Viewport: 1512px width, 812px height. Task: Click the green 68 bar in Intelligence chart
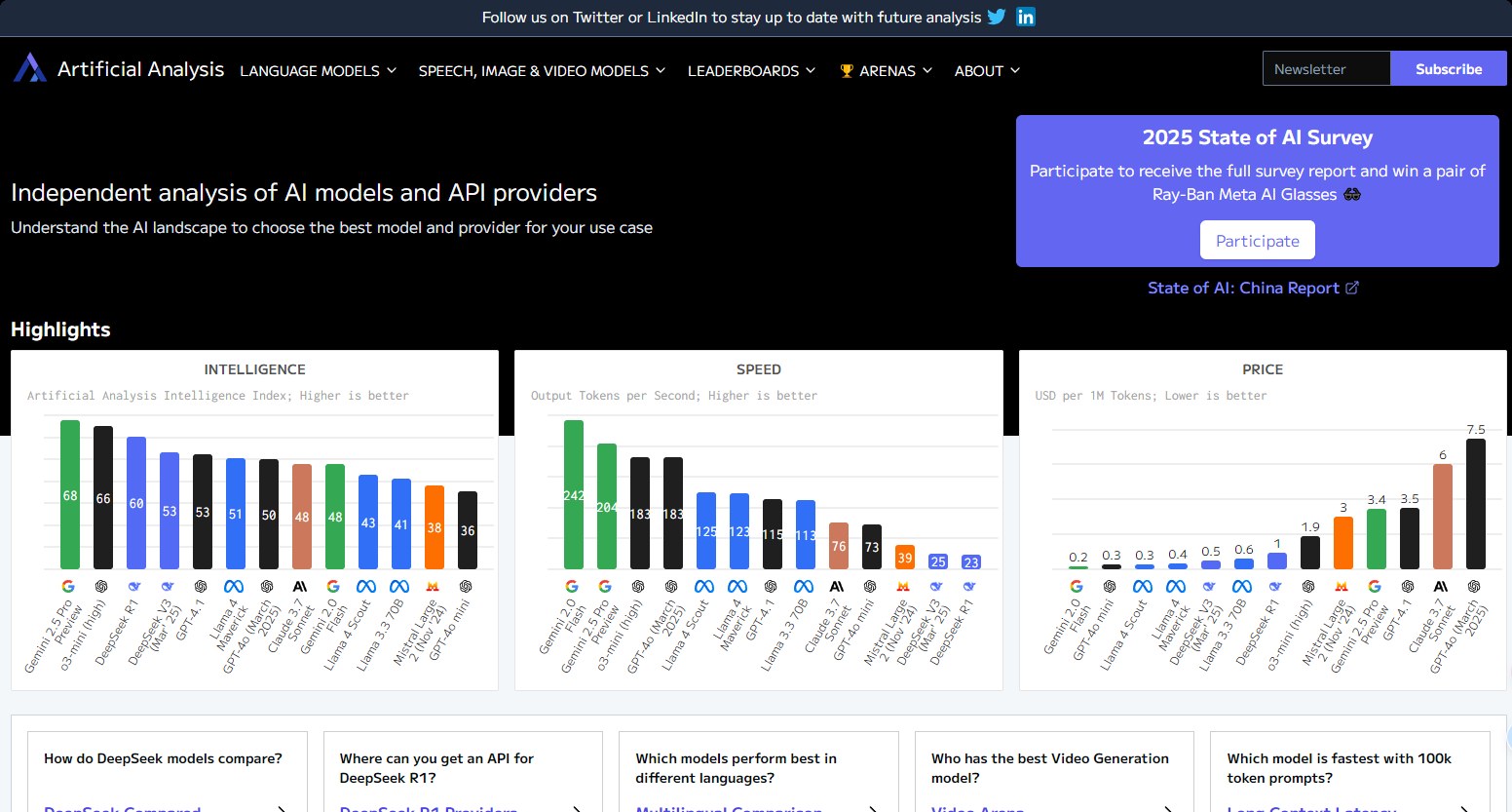[70, 494]
